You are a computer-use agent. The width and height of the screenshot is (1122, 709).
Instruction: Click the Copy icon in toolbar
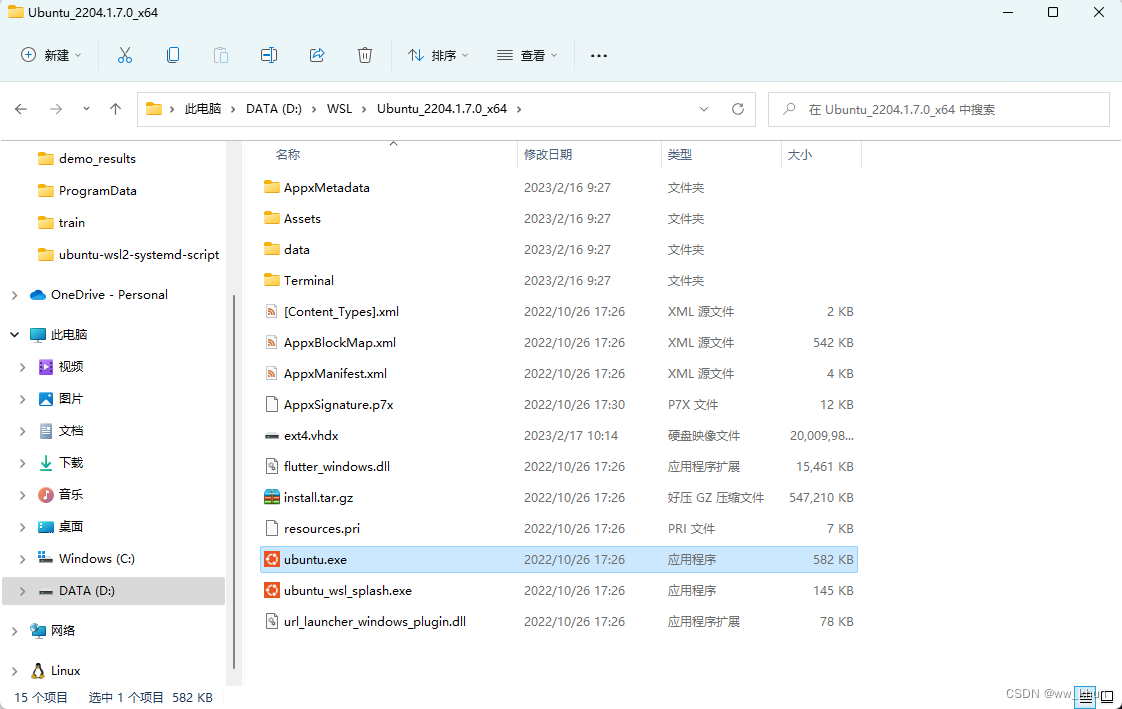click(x=172, y=55)
